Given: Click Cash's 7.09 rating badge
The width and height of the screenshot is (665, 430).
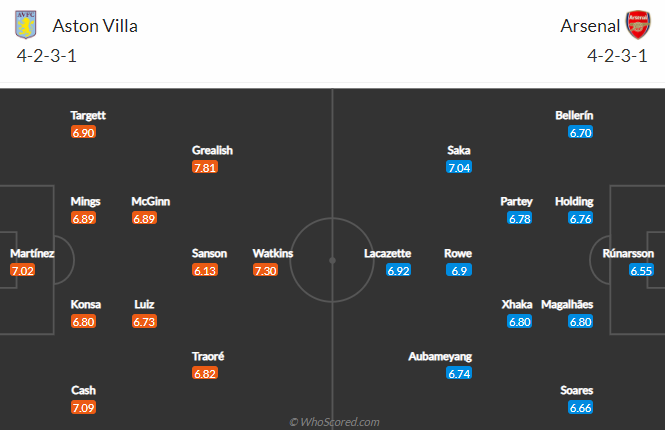Looking at the screenshot, I should pos(83,408).
